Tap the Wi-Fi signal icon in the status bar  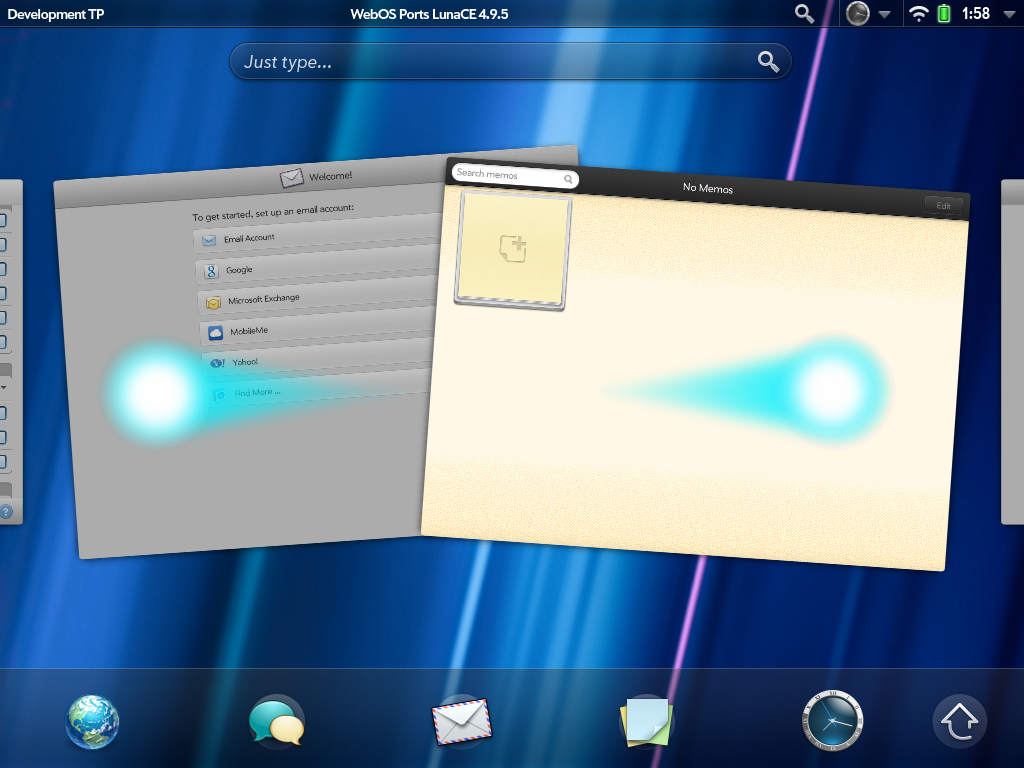pyautogui.click(x=918, y=13)
